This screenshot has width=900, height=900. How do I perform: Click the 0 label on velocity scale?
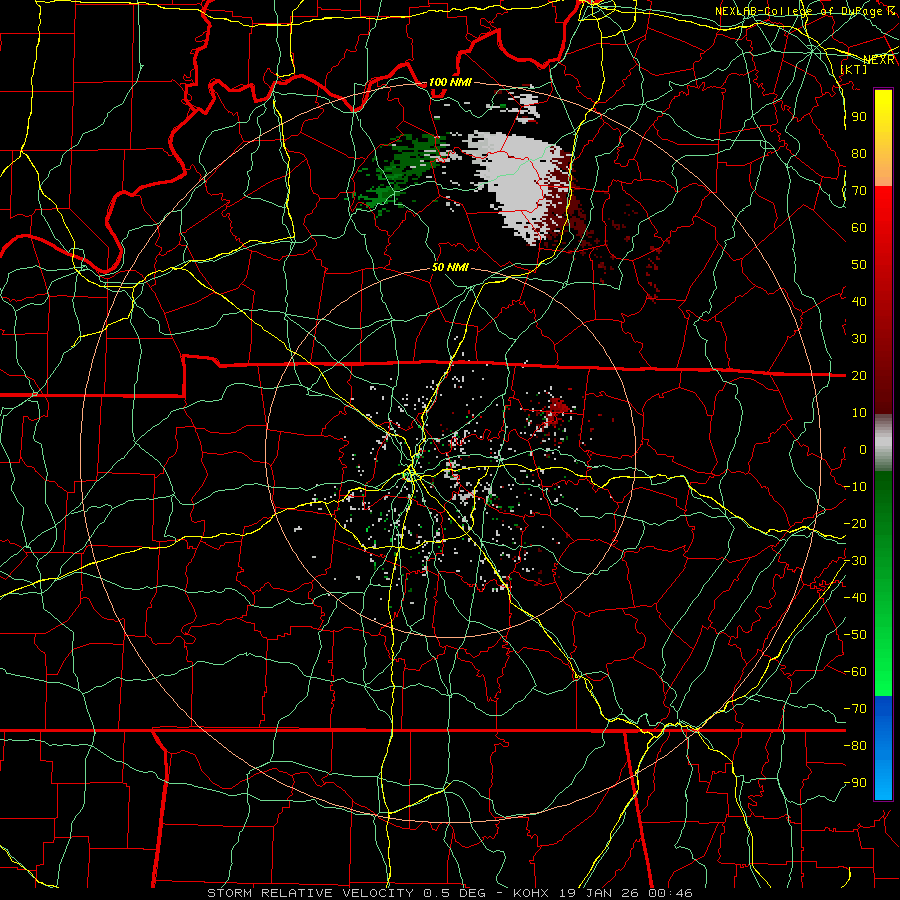pos(863,450)
